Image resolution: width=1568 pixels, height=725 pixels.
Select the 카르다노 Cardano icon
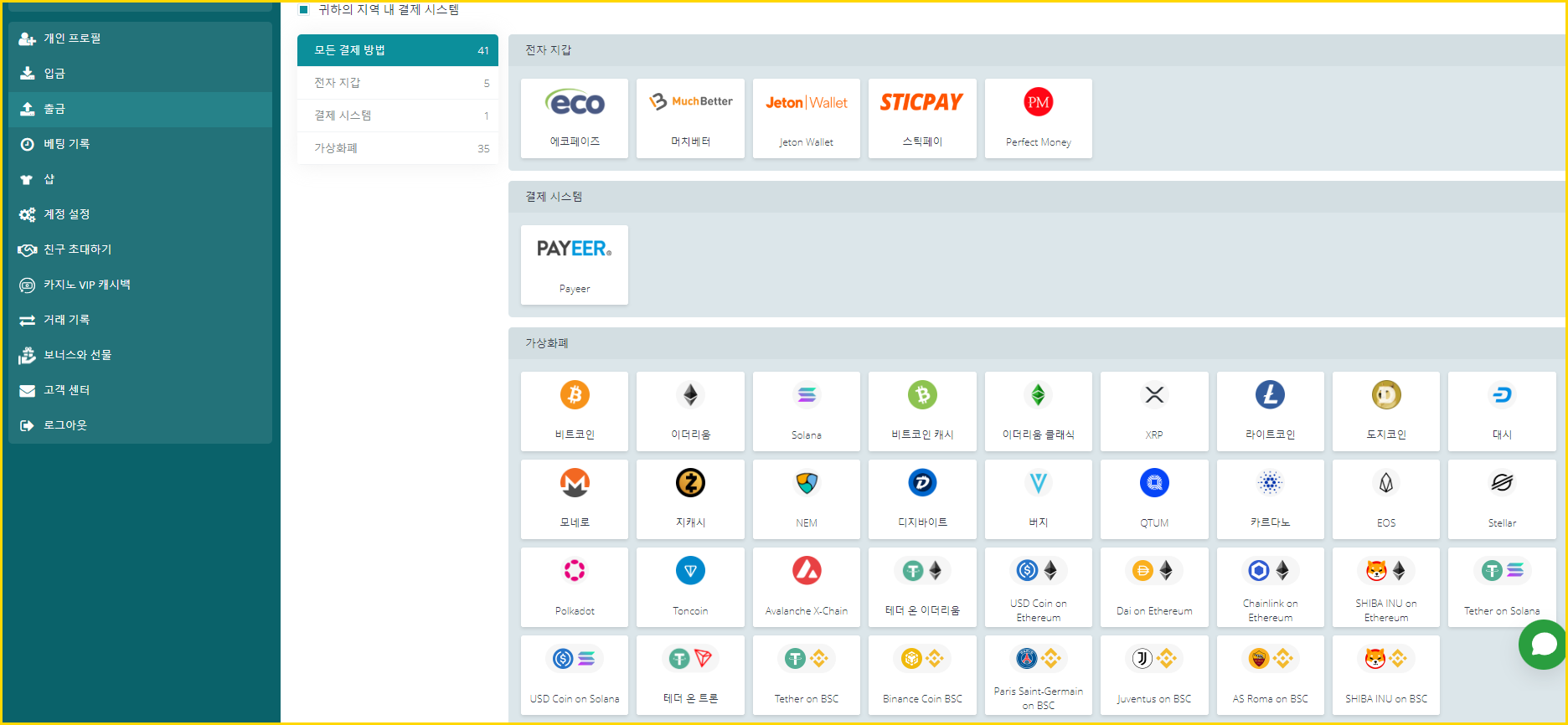point(1271,483)
